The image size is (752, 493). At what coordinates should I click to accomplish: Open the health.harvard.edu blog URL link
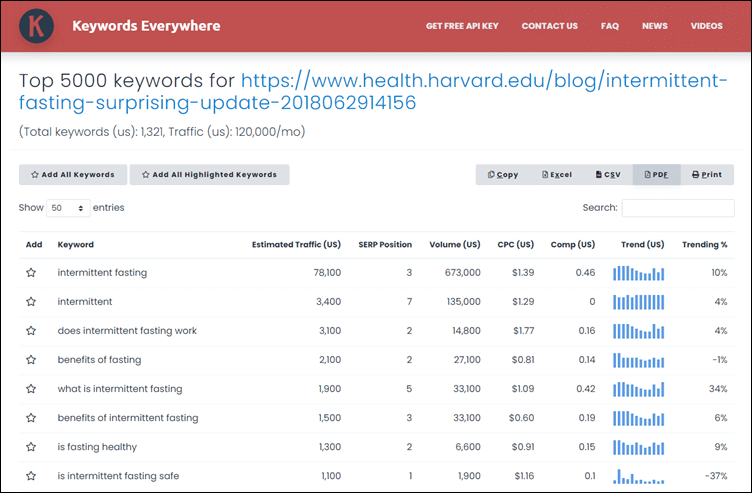[x=373, y=92]
